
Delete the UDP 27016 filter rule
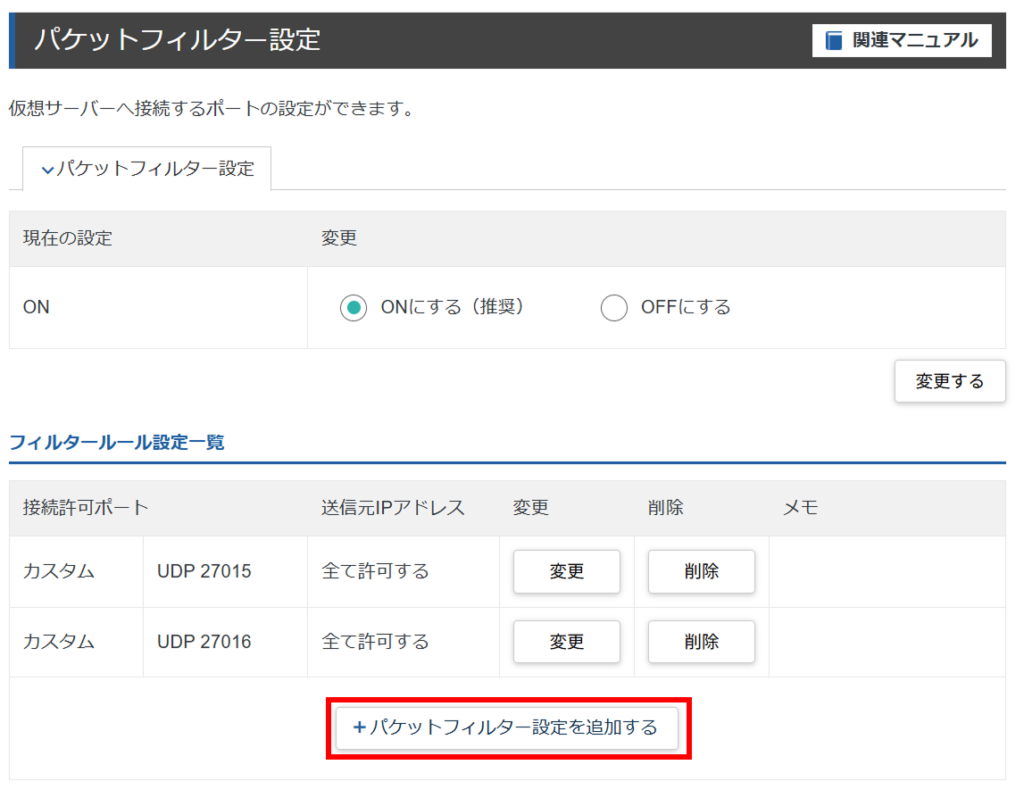(x=701, y=642)
